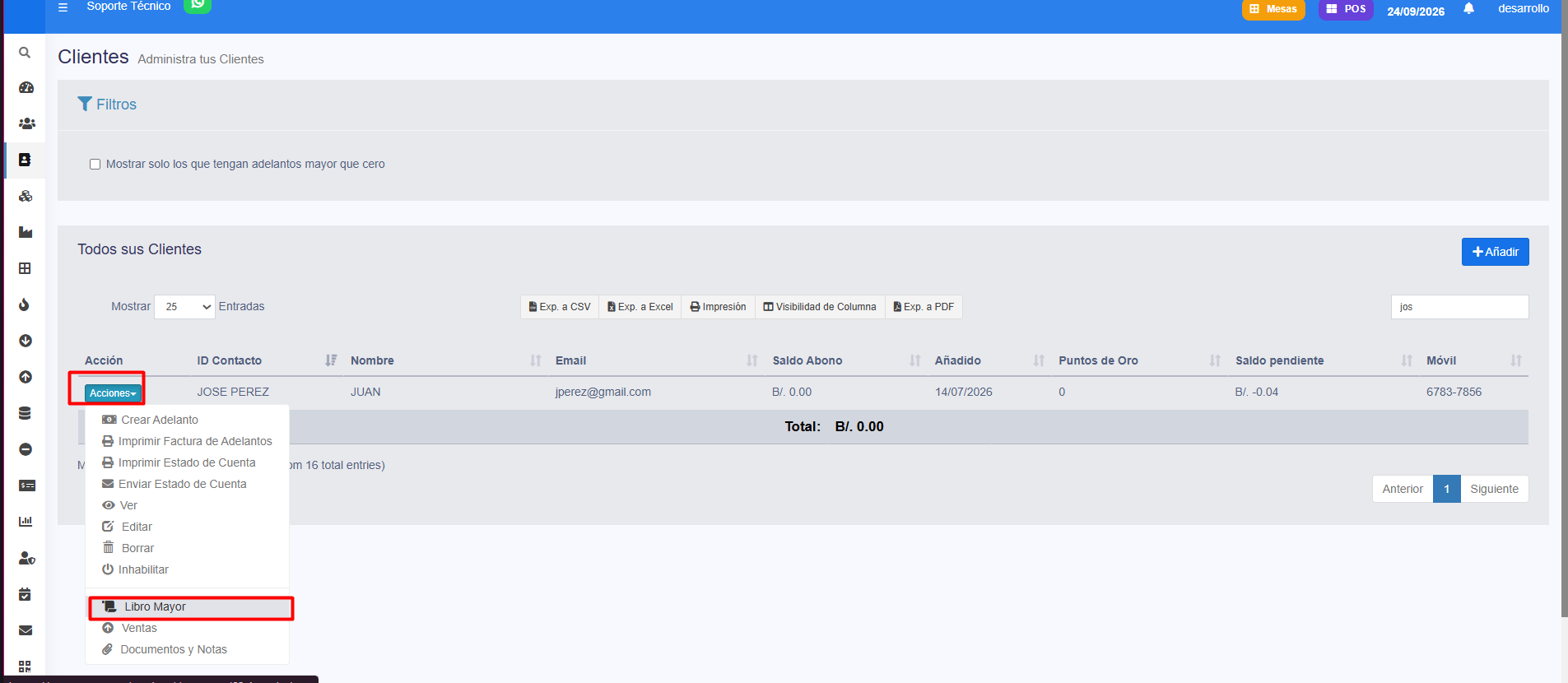Collapse the Acciones dropdown for JOSE PEREZ
Viewport: 1568px width, 683px height.
(113, 393)
